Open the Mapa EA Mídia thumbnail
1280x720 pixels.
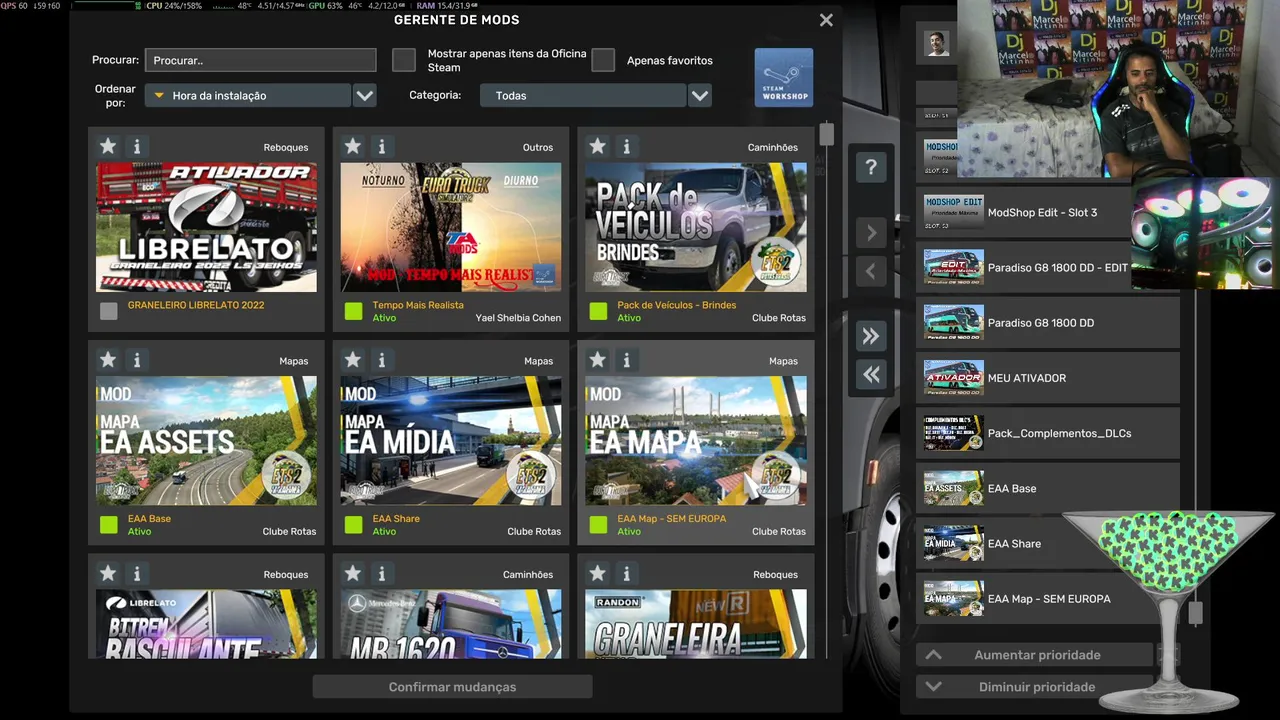coord(451,440)
